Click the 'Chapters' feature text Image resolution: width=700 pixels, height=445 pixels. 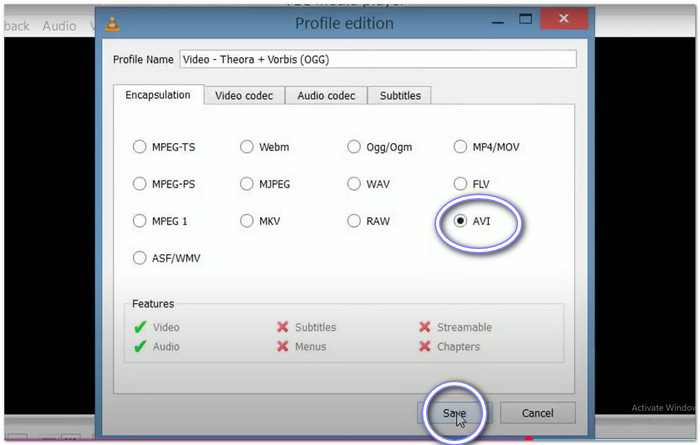(x=458, y=346)
